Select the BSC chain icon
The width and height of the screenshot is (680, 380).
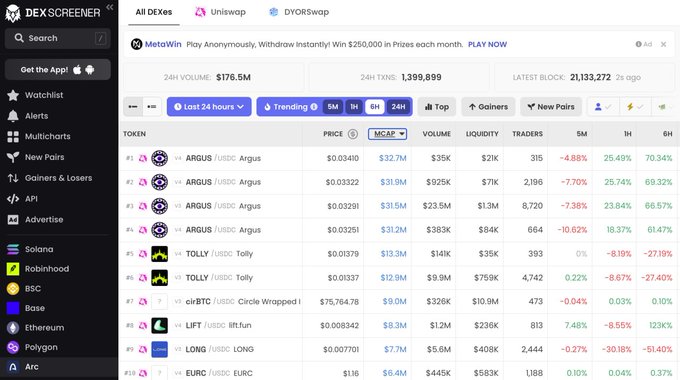pos(13,288)
